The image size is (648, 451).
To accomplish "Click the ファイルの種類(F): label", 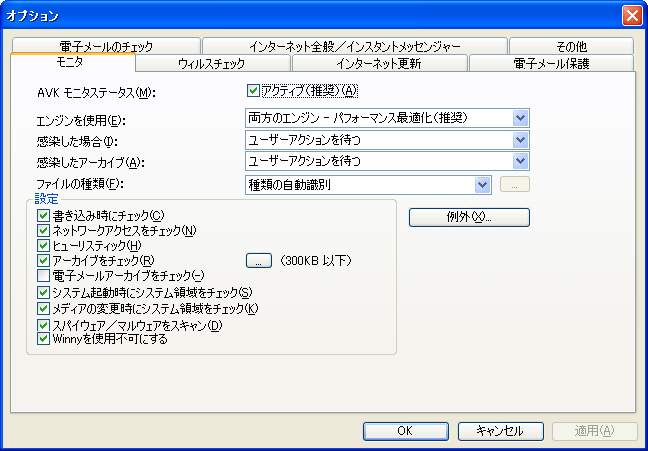I will pyautogui.click(x=80, y=183).
